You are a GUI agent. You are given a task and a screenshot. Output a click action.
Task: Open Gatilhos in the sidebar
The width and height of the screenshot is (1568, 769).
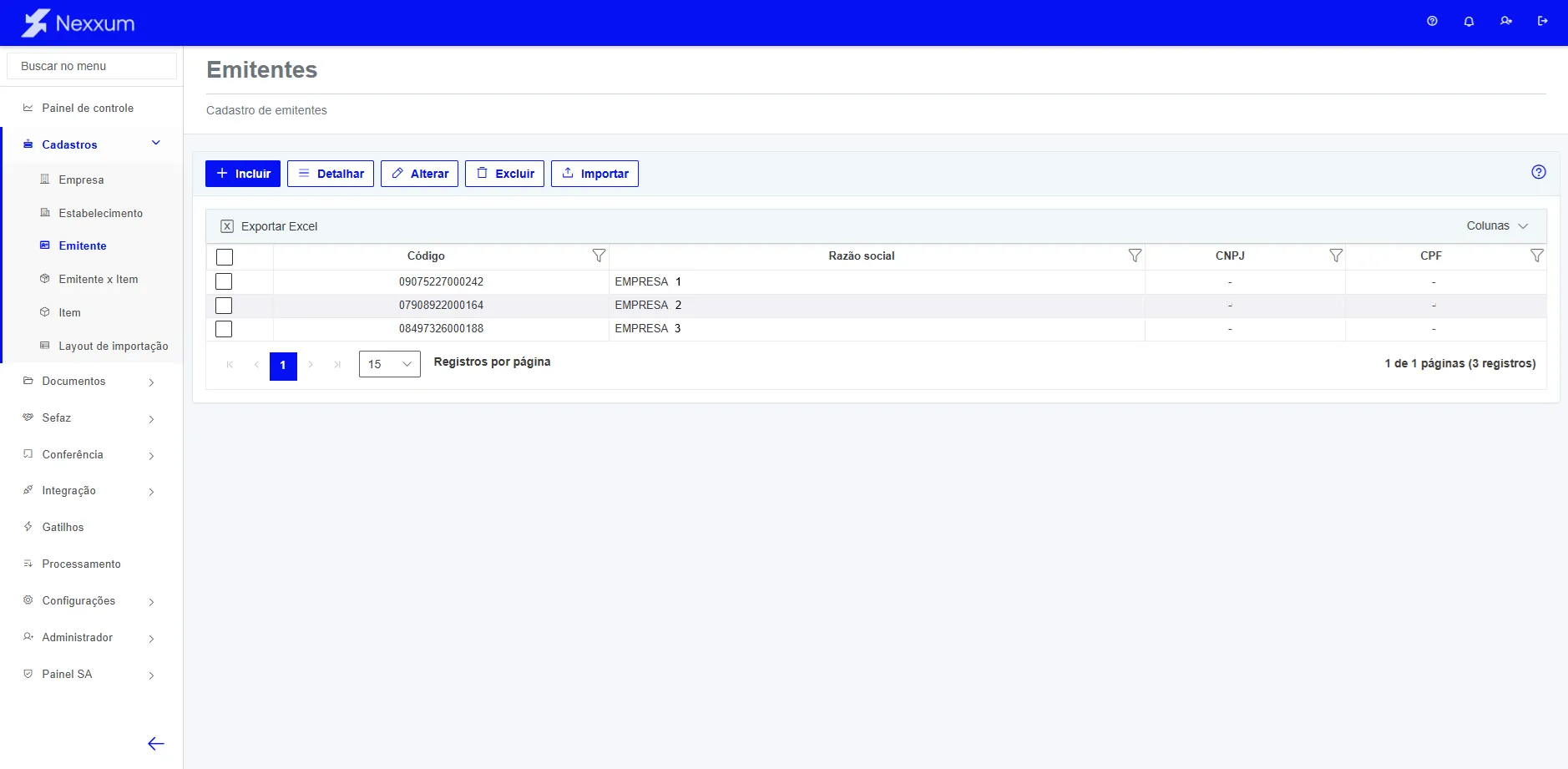click(x=63, y=527)
